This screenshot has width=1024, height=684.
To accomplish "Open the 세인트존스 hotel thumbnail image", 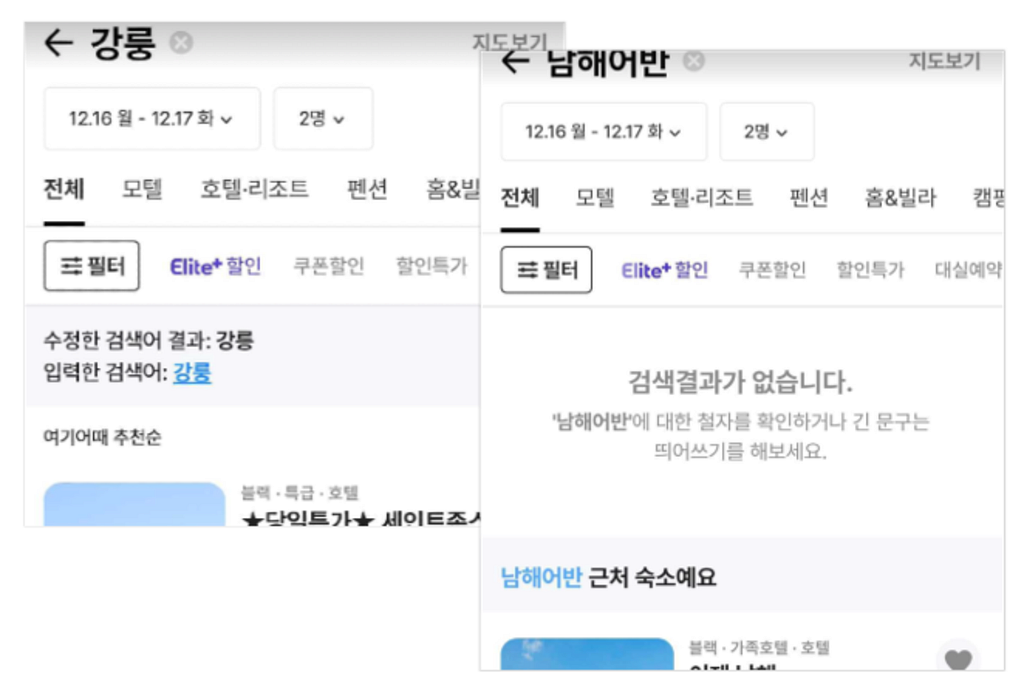I will click(x=135, y=504).
